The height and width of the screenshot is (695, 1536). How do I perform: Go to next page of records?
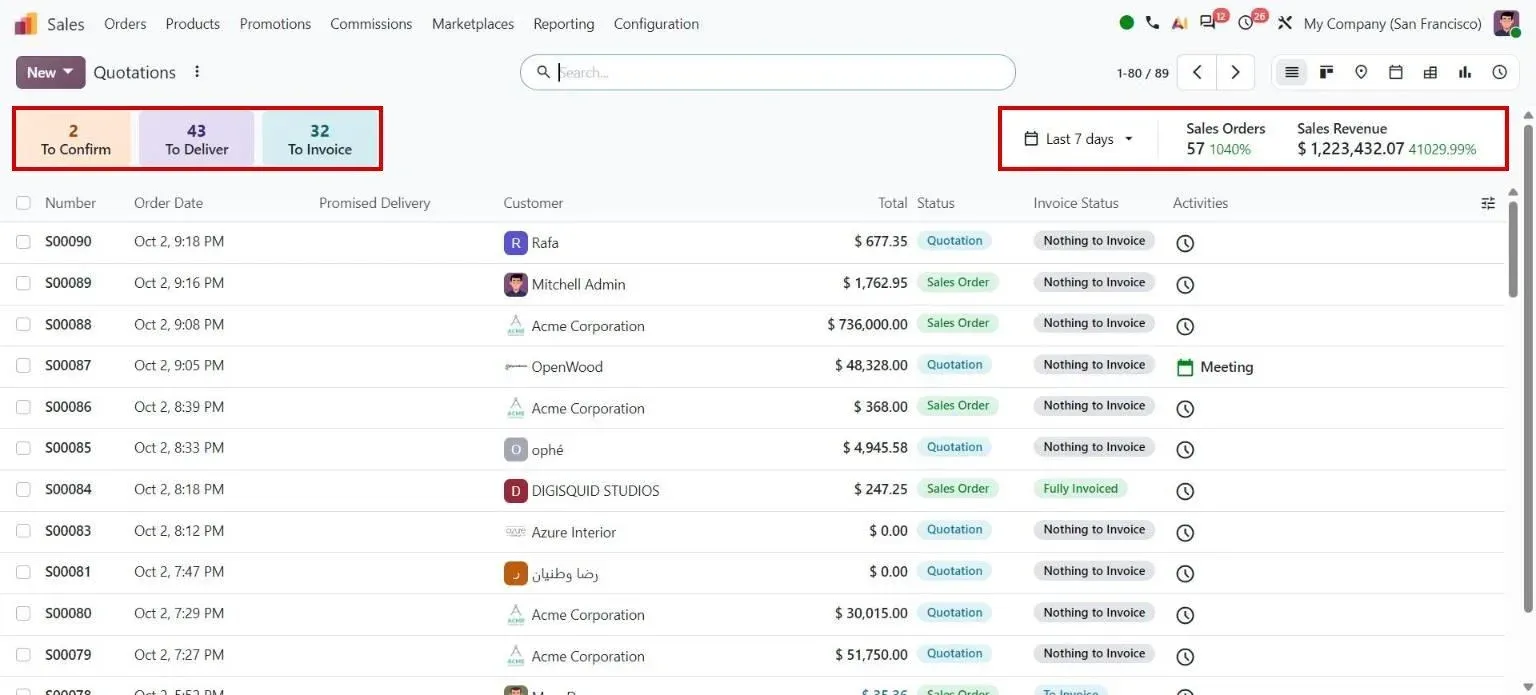click(1235, 72)
